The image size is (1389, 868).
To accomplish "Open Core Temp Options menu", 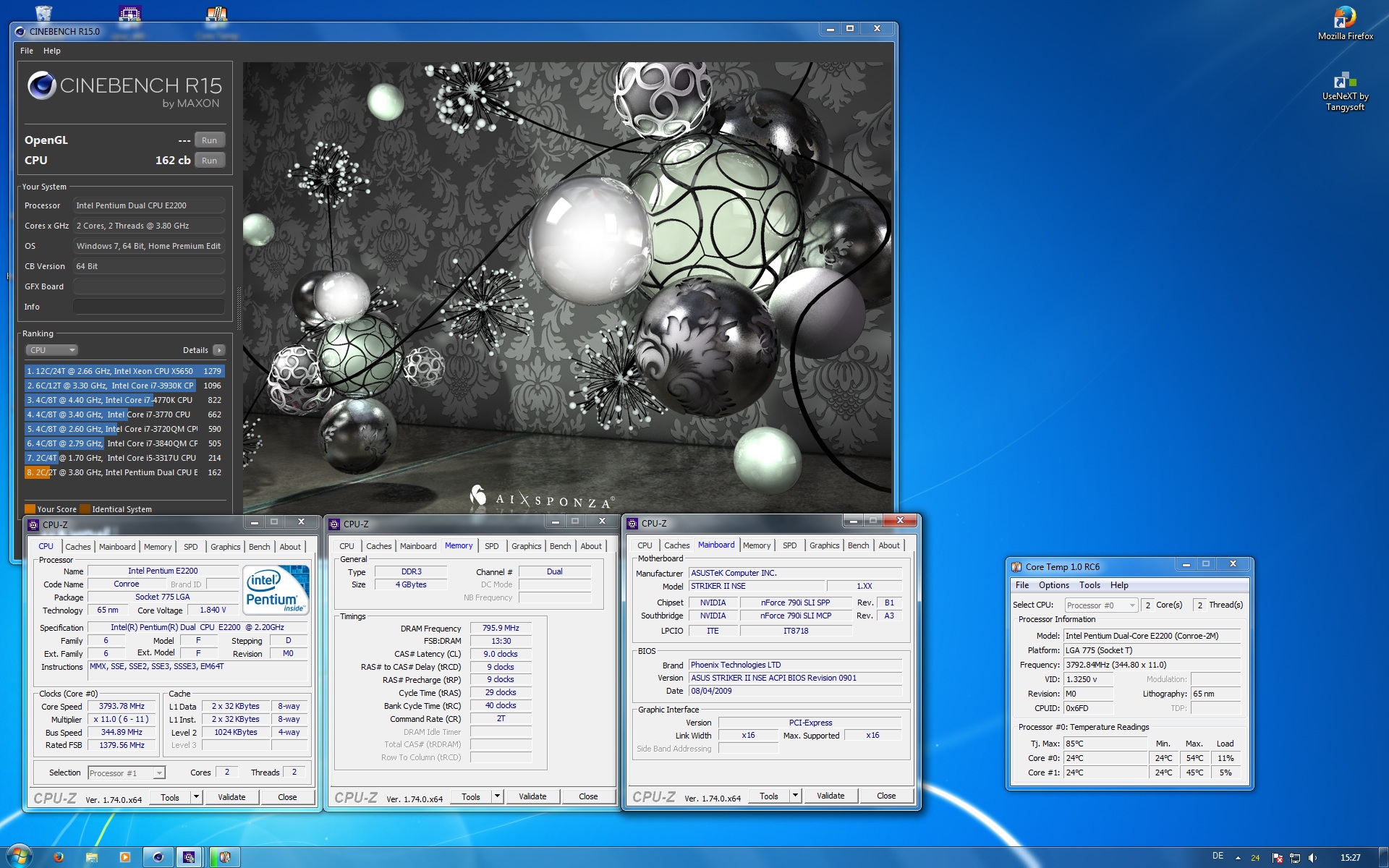I will coord(1053,585).
